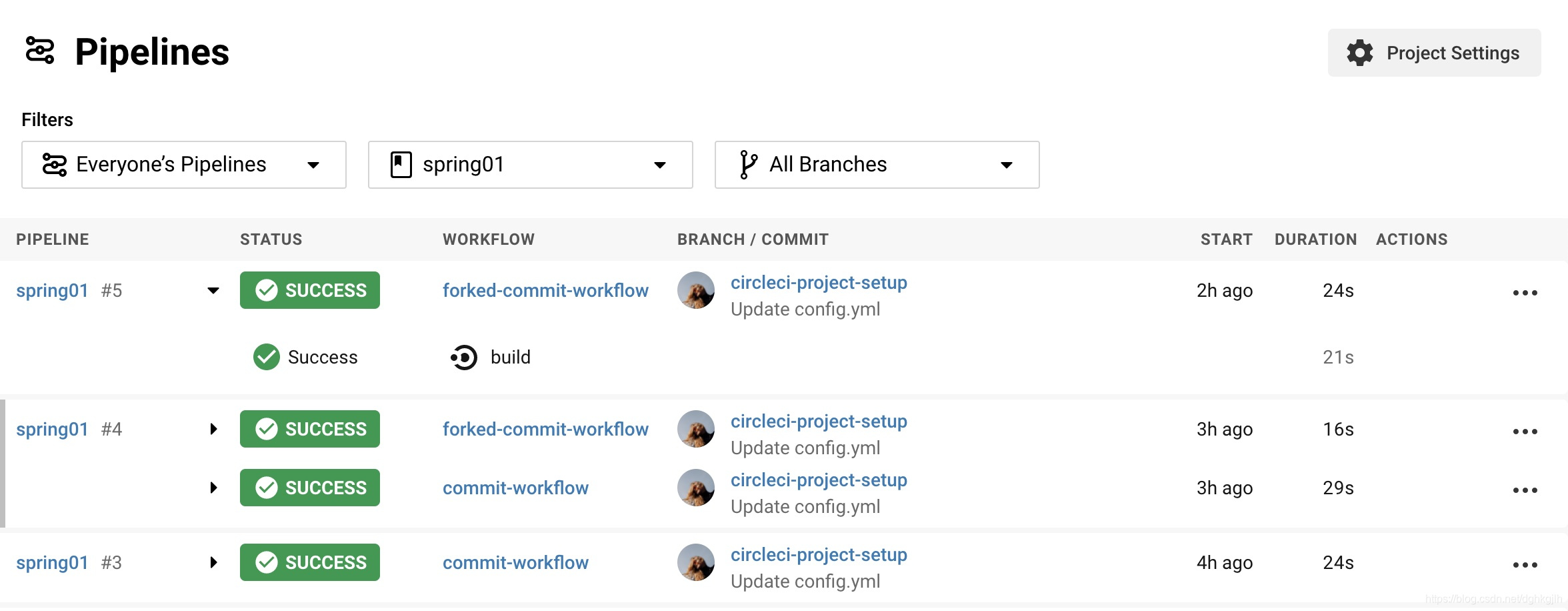
Task: Open circleci-project-setup branch in pipeline #3
Action: tap(819, 555)
